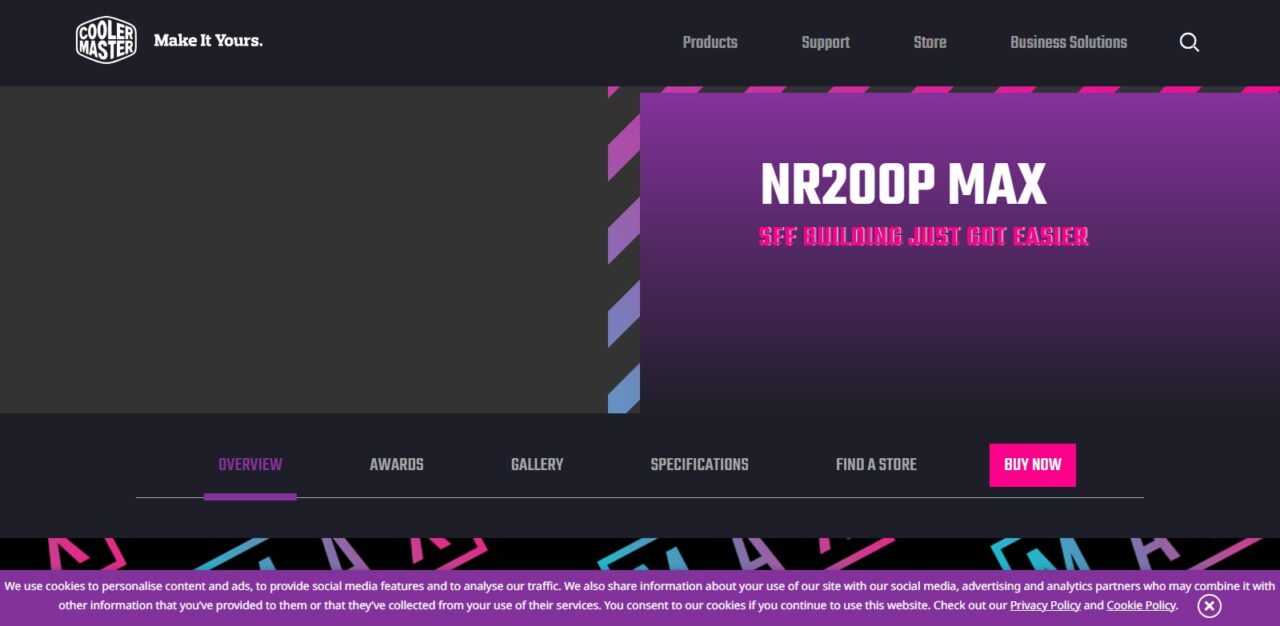
Task: Switch to the Gallery tab
Action: (537, 465)
